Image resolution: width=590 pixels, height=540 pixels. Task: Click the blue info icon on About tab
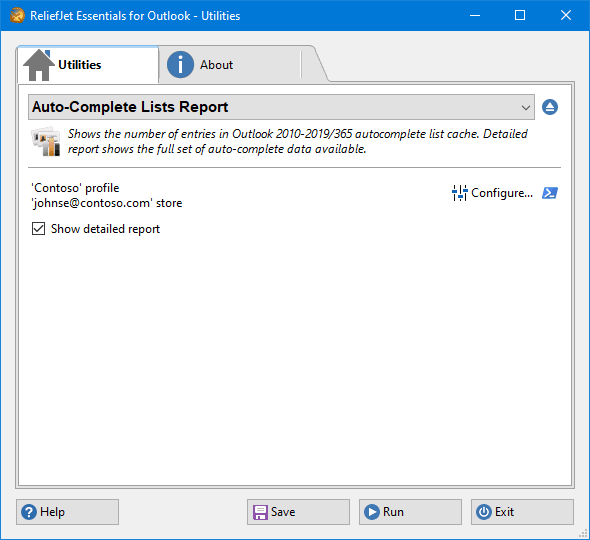pyautogui.click(x=180, y=65)
